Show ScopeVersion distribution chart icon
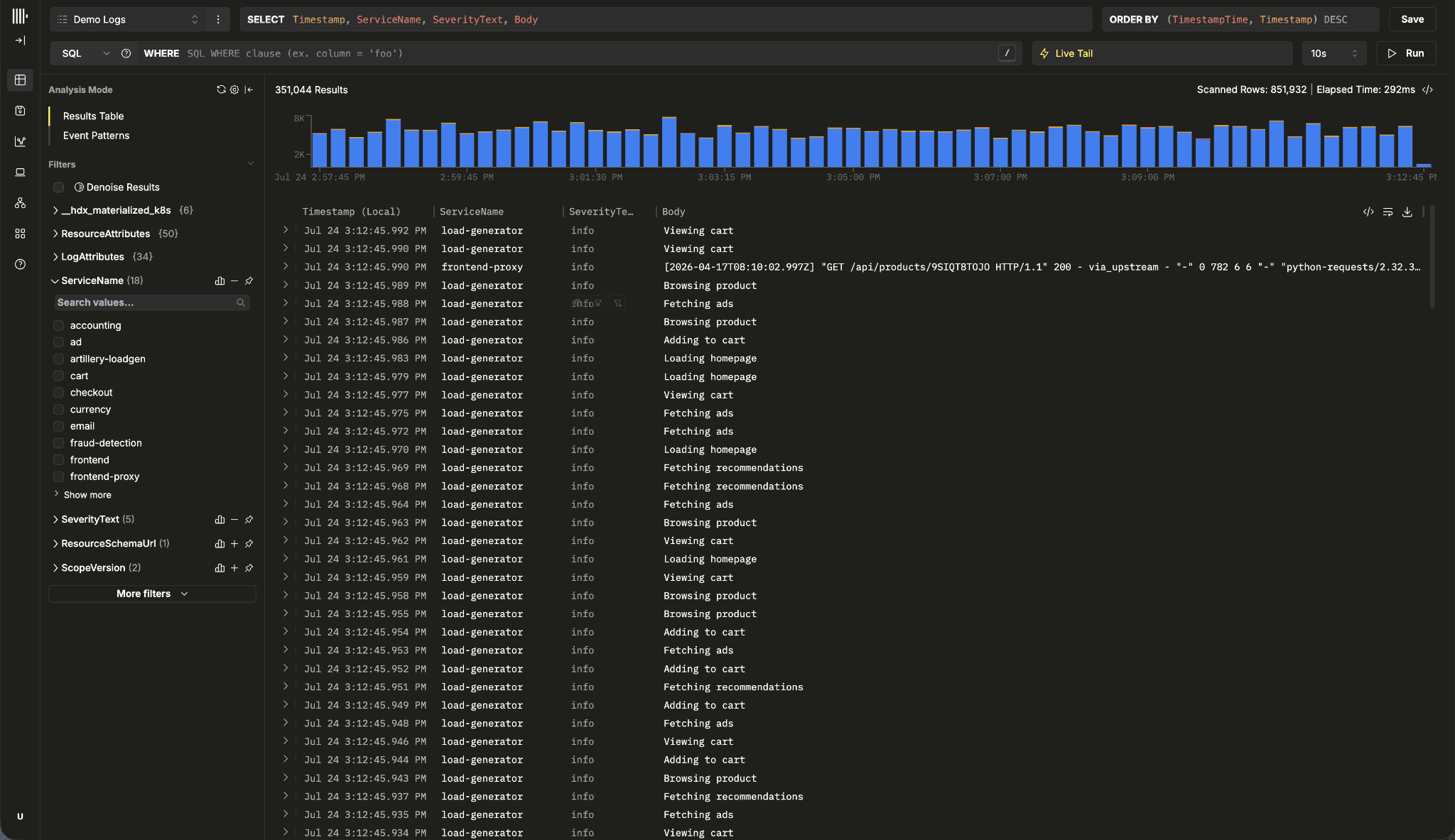1455x840 pixels. tap(220, 568)
